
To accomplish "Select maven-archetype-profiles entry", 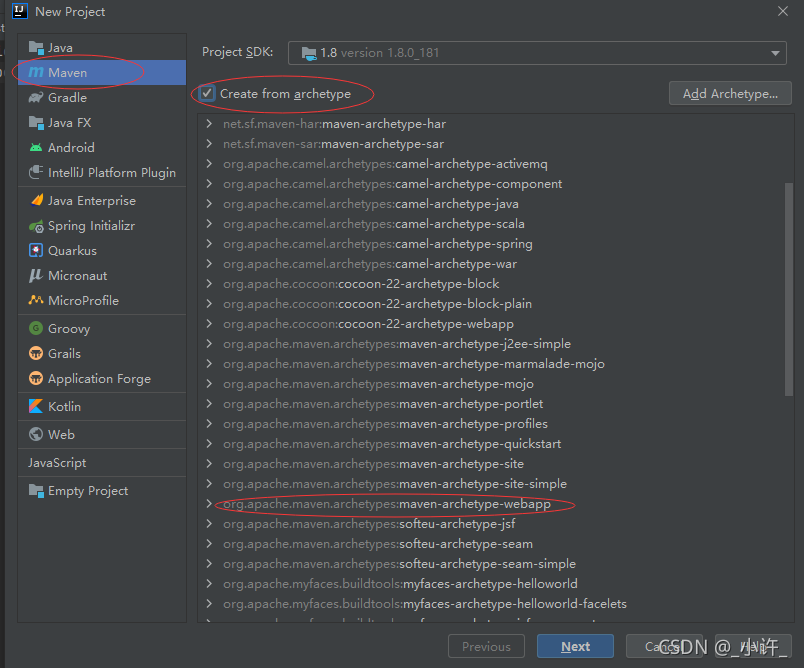I will [386, 423].
